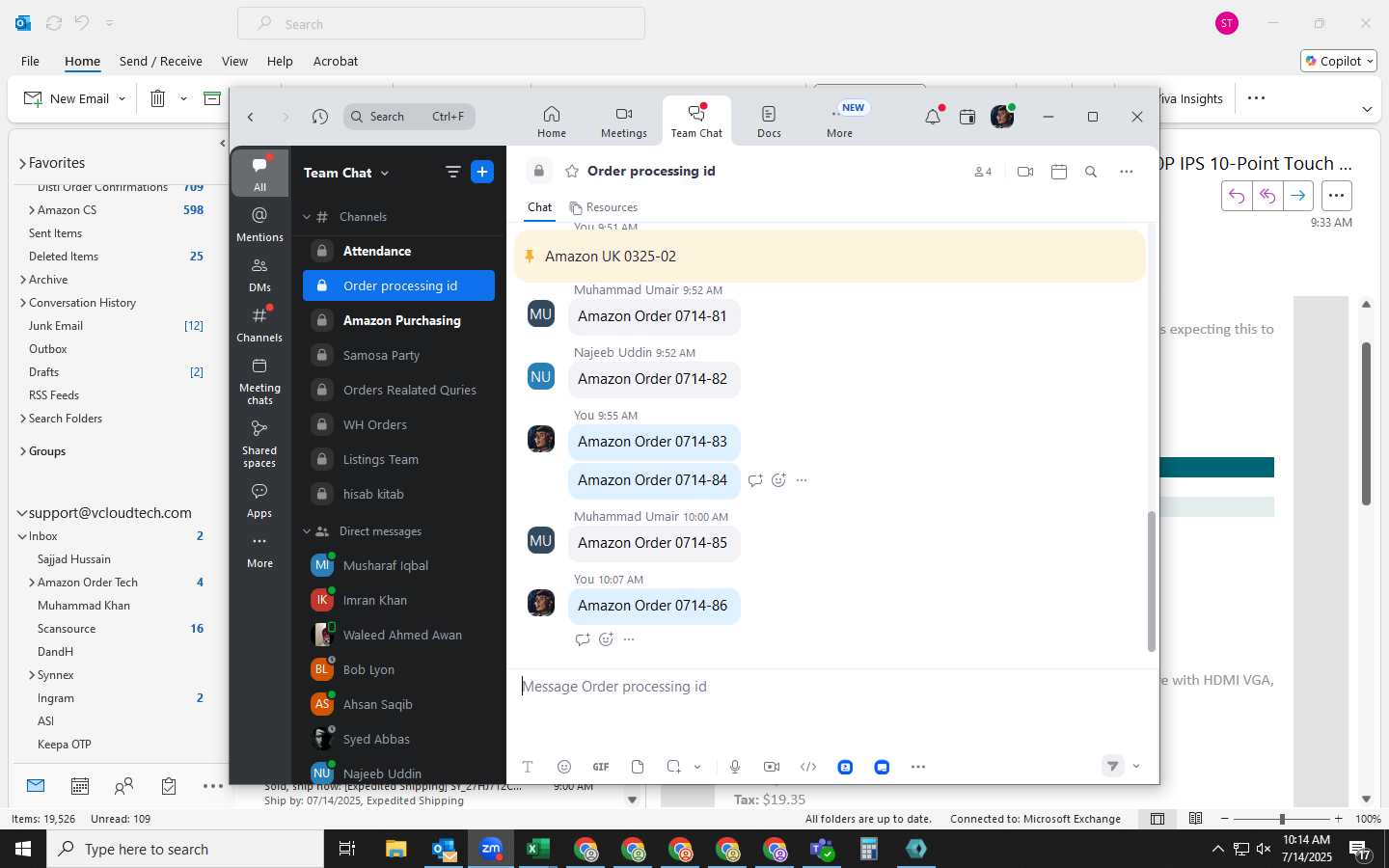This screenshot has height=868, width=1389.
Task: Record a video message
Action: click(x=772, y=767)
